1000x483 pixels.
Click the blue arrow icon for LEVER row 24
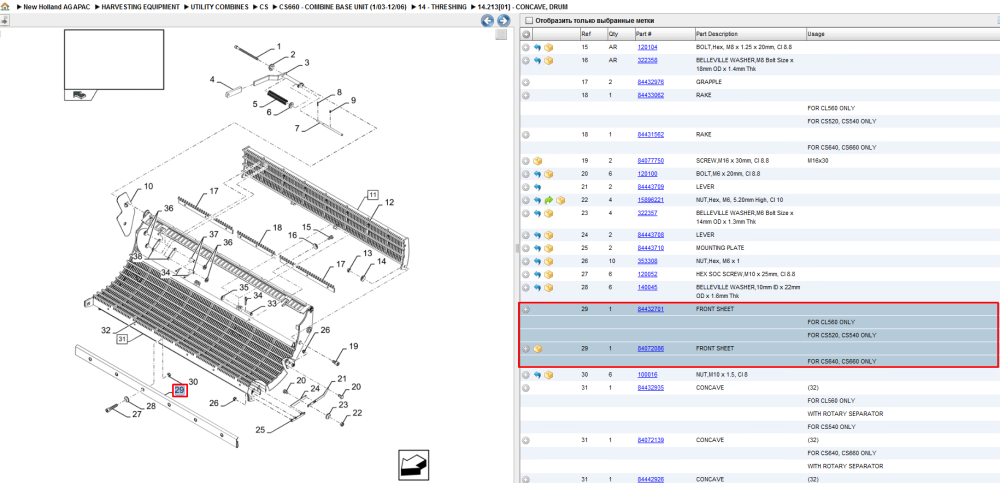pos(537,235)
